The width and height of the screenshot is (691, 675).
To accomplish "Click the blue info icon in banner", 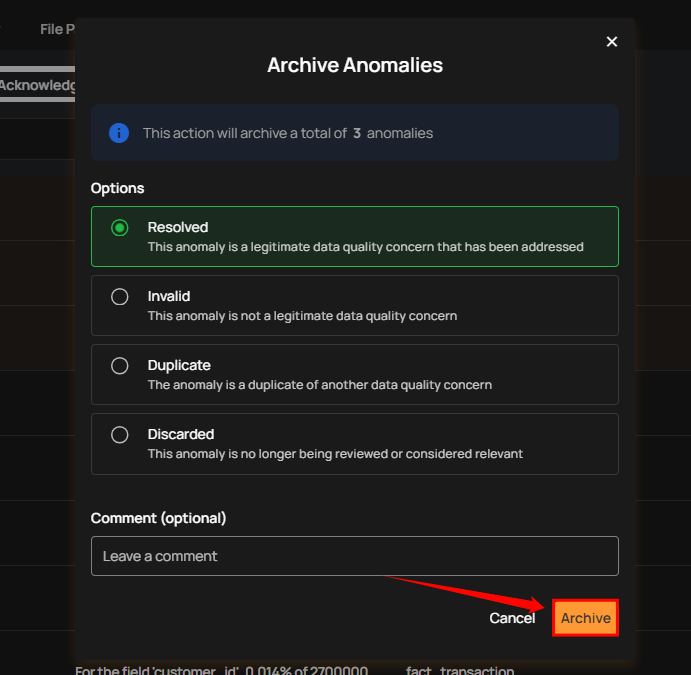I will (x=119, y=133).
